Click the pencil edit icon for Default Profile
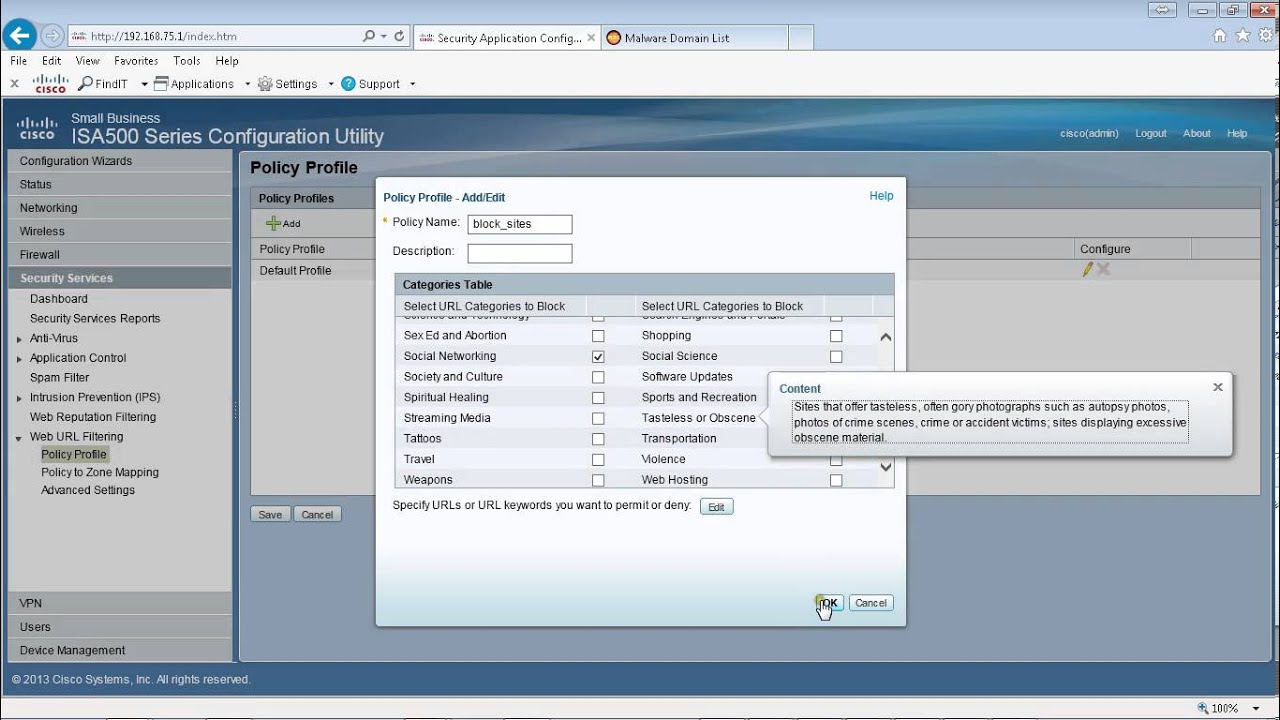Image resolution: width=1280 pixels, height=720 pixels. point(1087,270)
